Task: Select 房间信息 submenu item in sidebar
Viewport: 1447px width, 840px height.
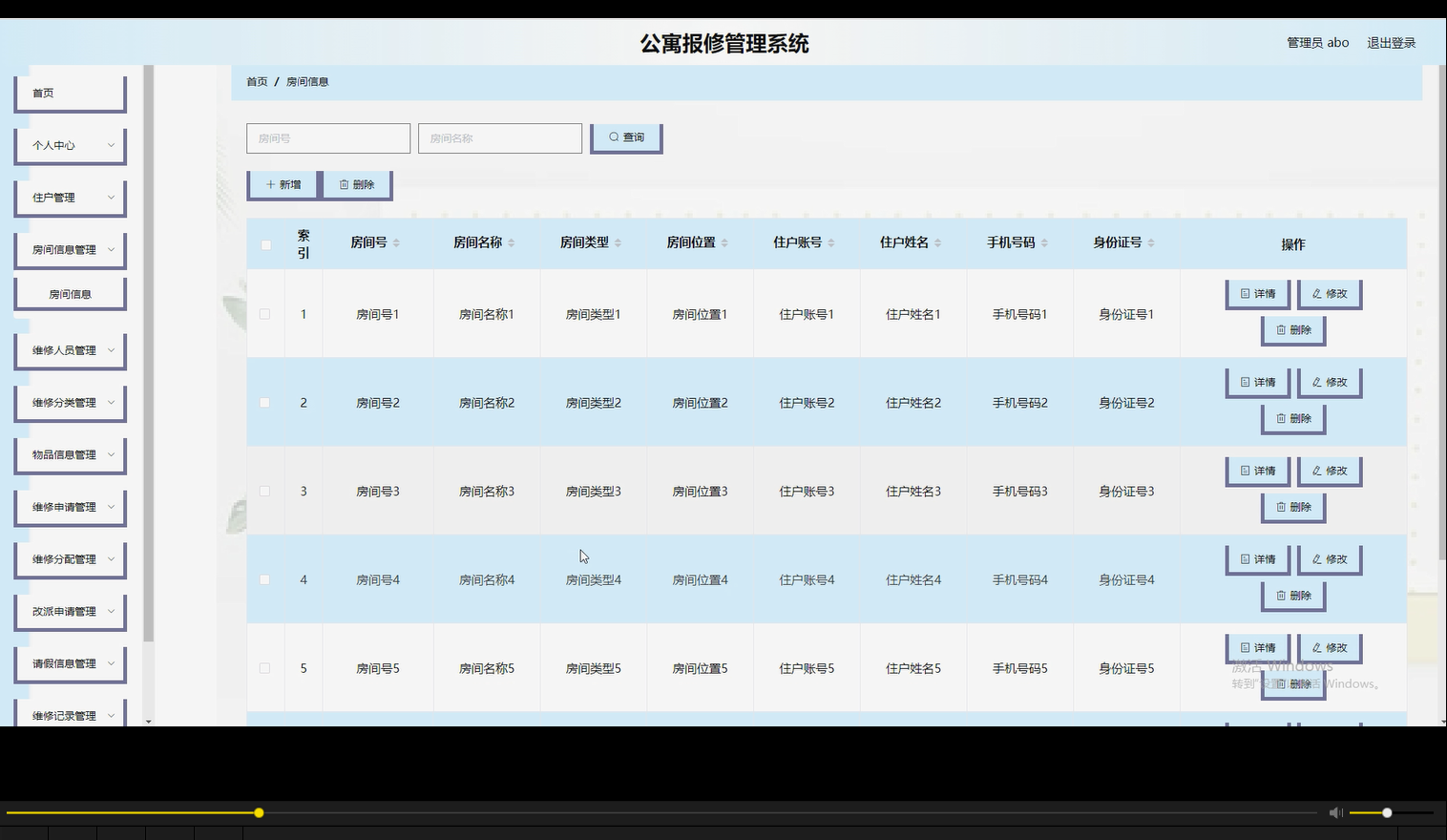Action: click(71, 294)
